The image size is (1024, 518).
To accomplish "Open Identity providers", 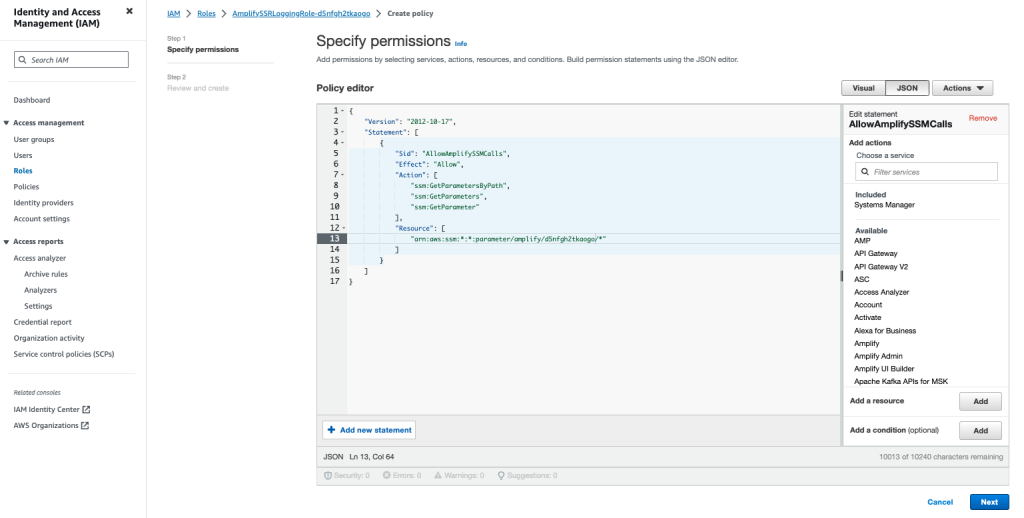I will click(43, 203).
